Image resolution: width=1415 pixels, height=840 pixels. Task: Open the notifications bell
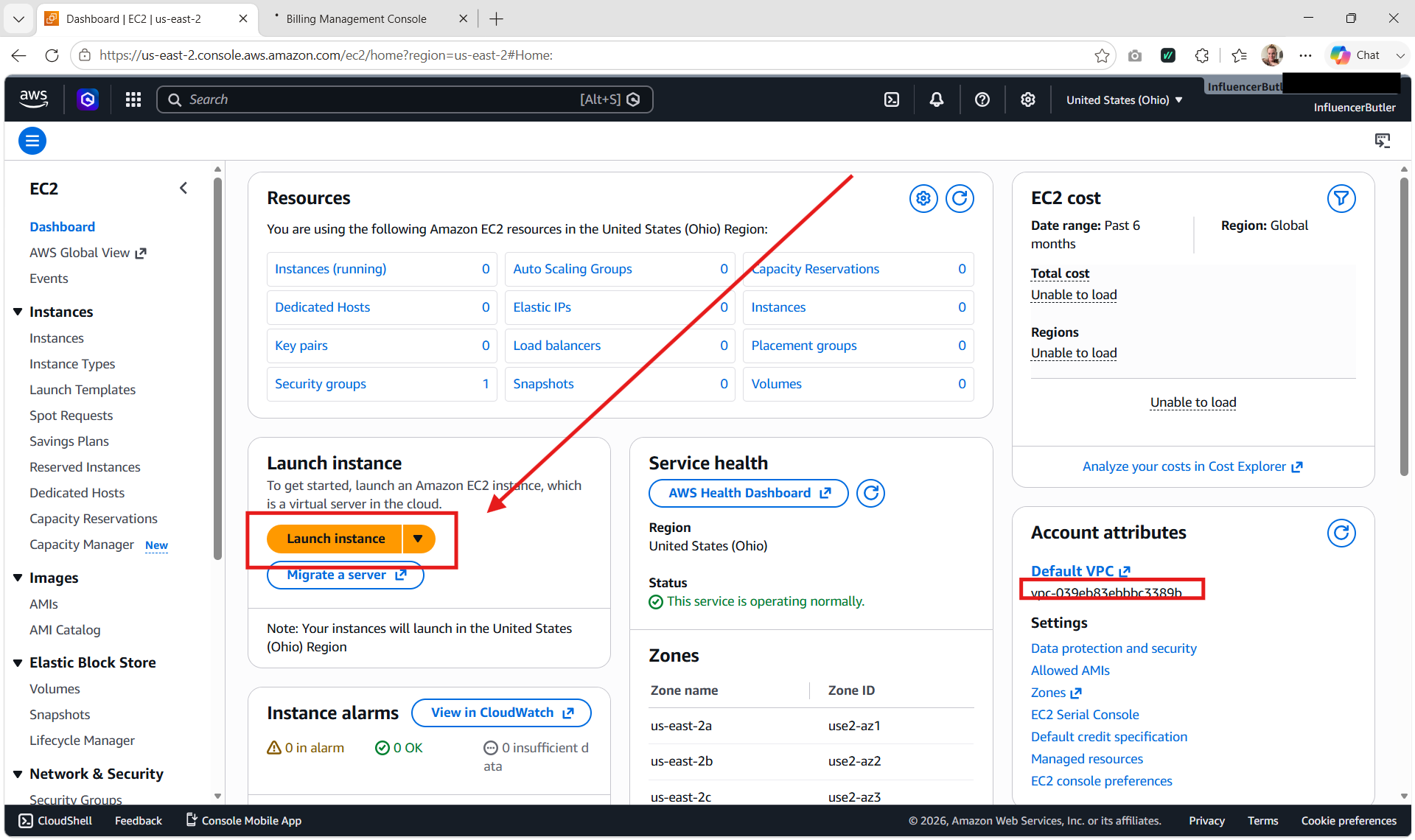tap(937, 99)
